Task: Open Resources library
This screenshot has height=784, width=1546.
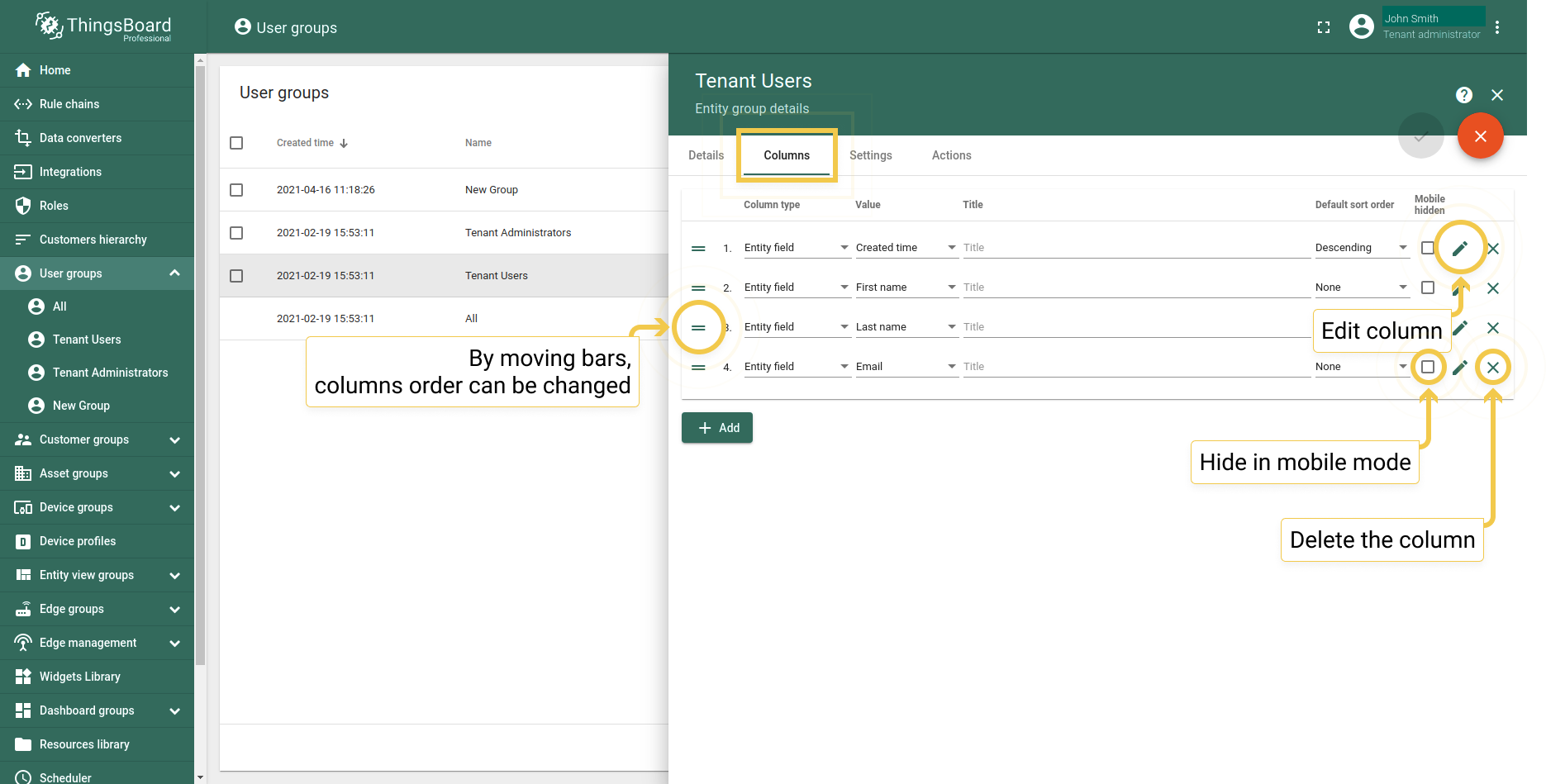Action: click(97, 744)
